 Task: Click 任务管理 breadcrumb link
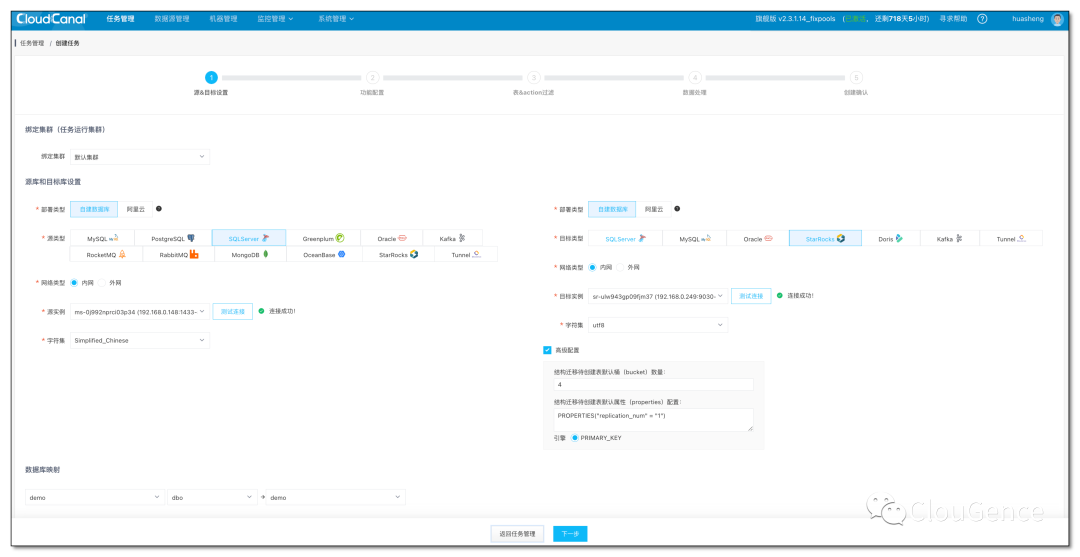32,43
